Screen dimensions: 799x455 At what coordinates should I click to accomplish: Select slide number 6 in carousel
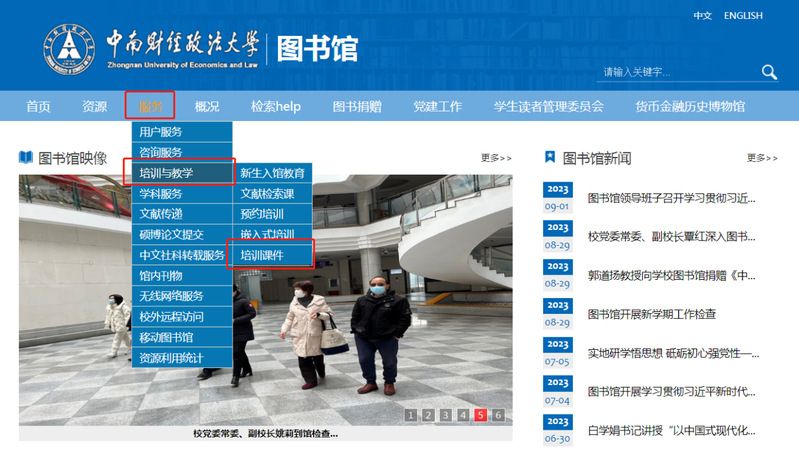[497, 415]
